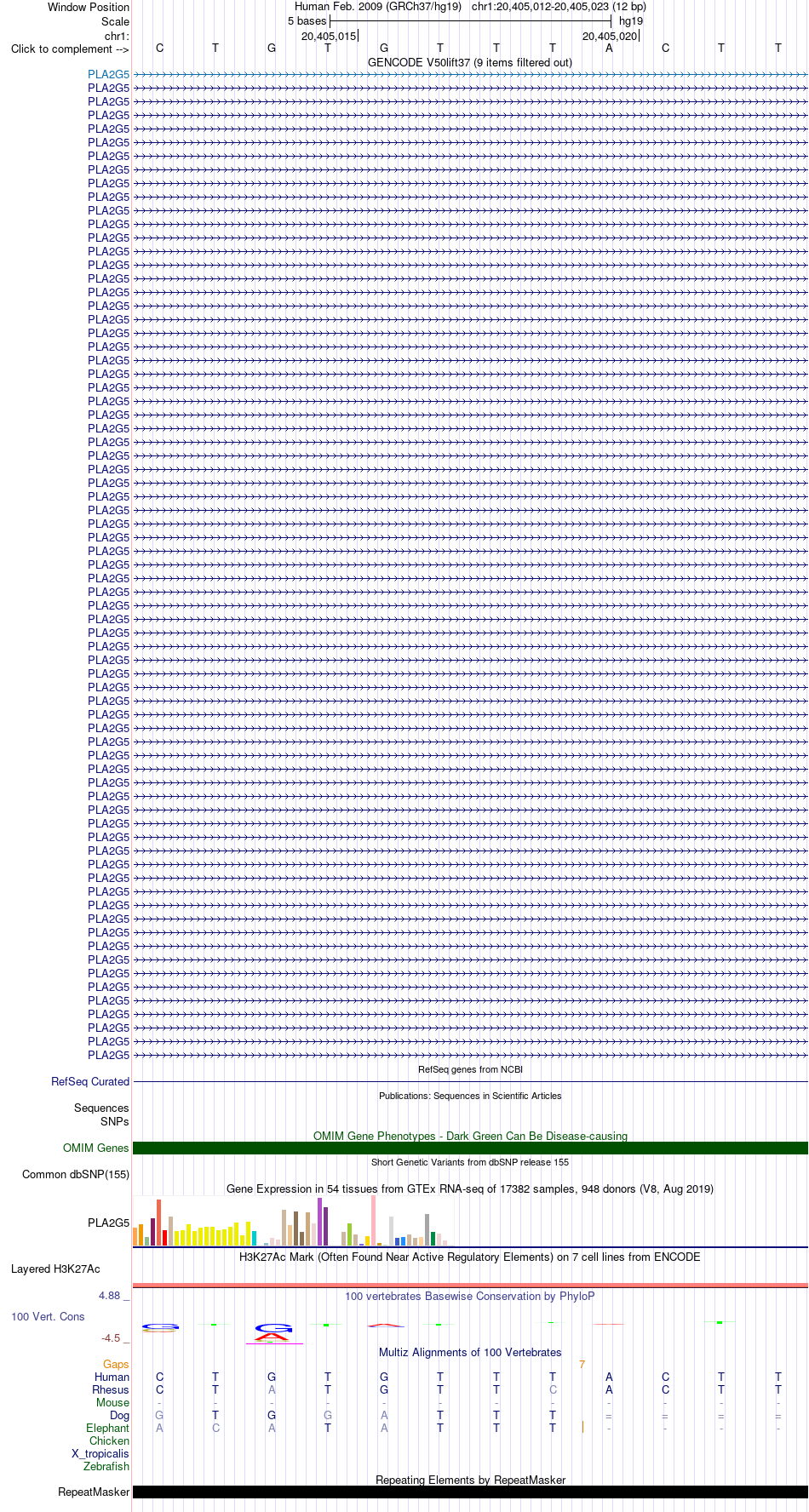Viewport: 809px width, 1512px height.
Task: Click the 'RepeatMasker' track label
Action: 94,1492
